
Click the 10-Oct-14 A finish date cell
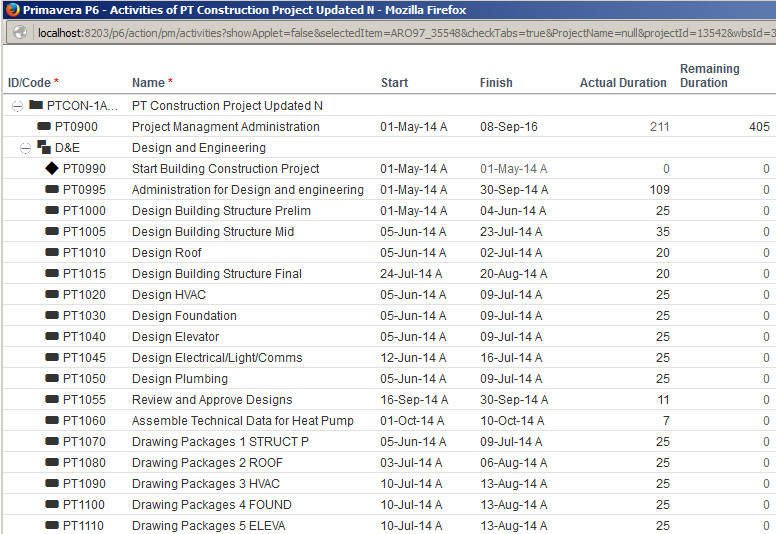coord(512,421)
